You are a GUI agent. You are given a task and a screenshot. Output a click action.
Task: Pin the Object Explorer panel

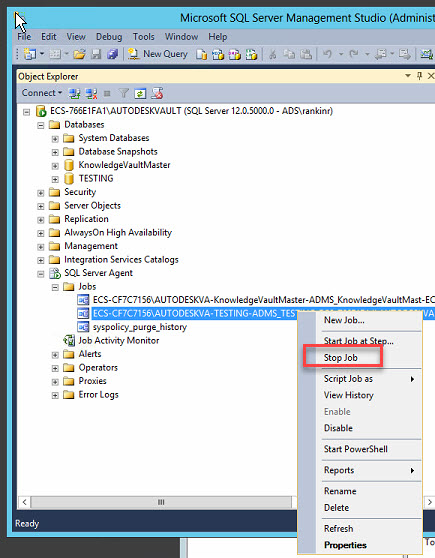pos(420,76)
